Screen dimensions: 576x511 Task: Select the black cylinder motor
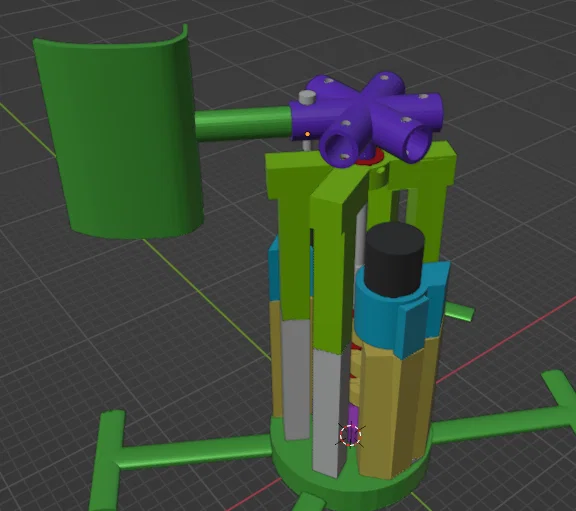(395, 259)
